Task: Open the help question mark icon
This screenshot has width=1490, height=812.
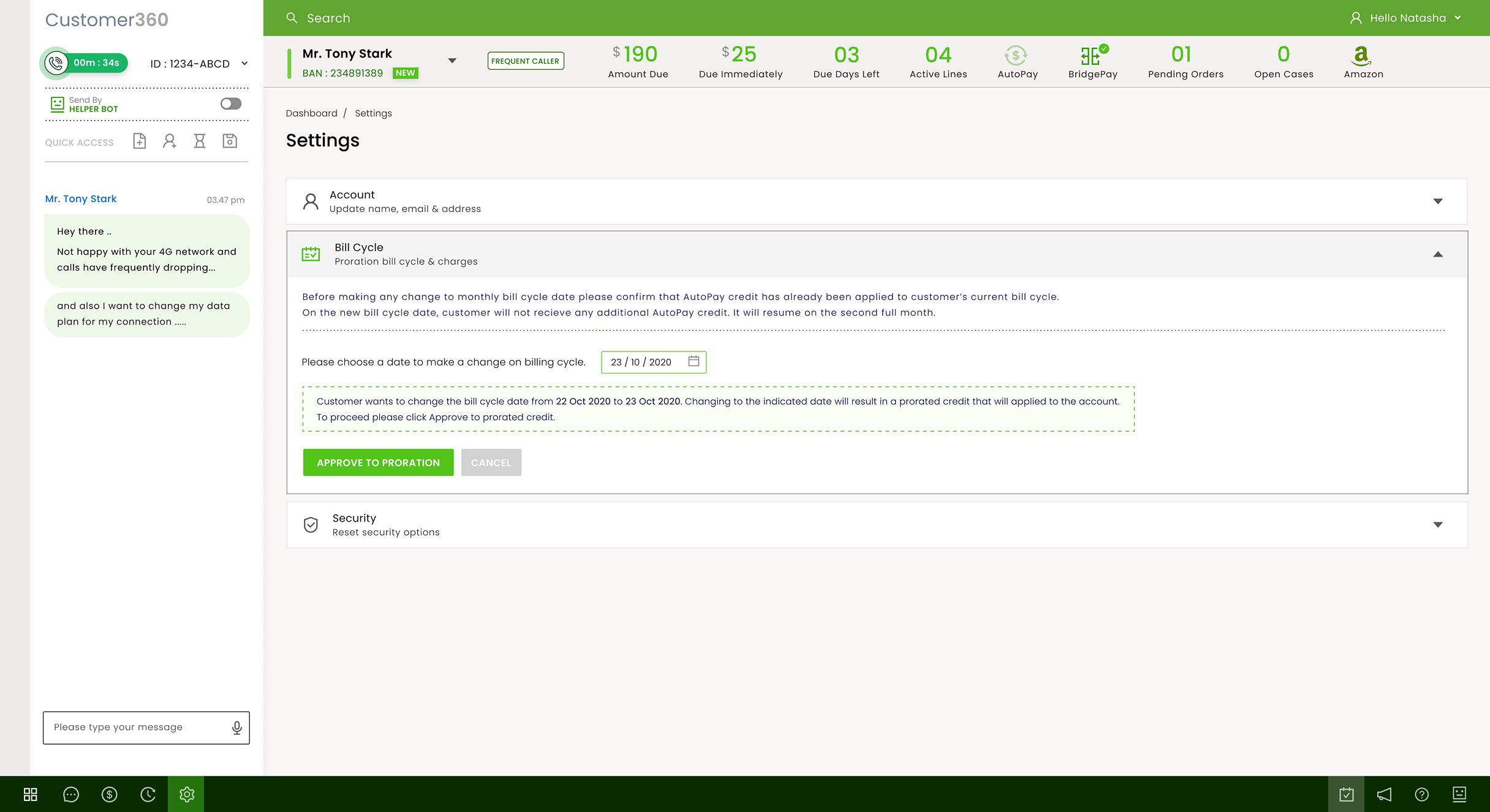Action: 1422,794
